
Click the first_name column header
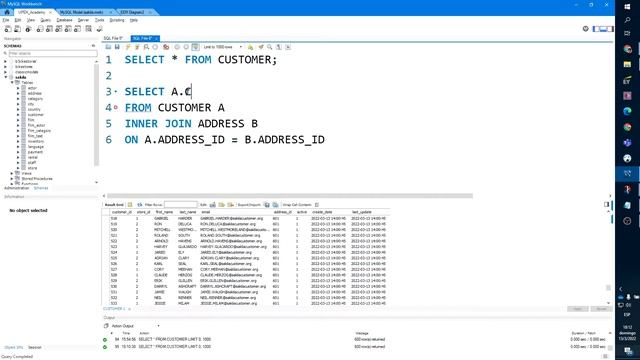[164, 212]
